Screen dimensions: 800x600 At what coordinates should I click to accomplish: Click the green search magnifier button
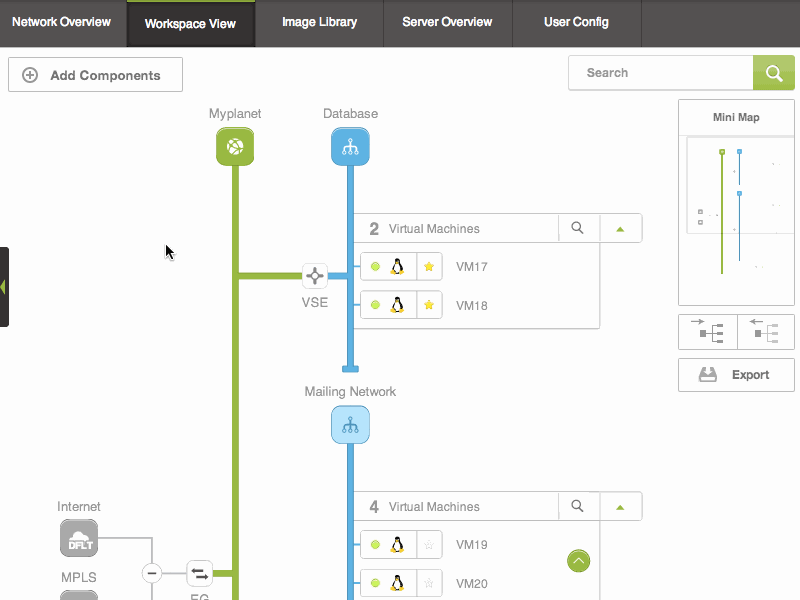tap(773, 73)
